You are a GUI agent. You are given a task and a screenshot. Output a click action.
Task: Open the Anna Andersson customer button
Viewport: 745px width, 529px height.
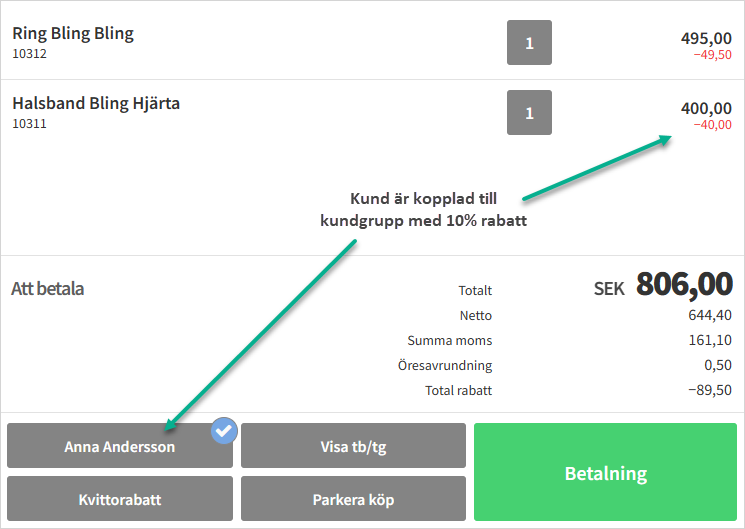pos(119,447)
